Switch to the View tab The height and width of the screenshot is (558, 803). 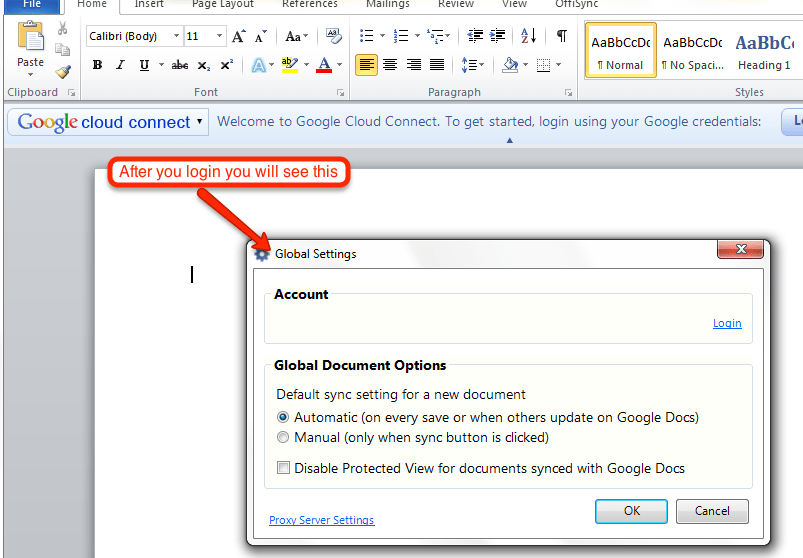(514, 4)
